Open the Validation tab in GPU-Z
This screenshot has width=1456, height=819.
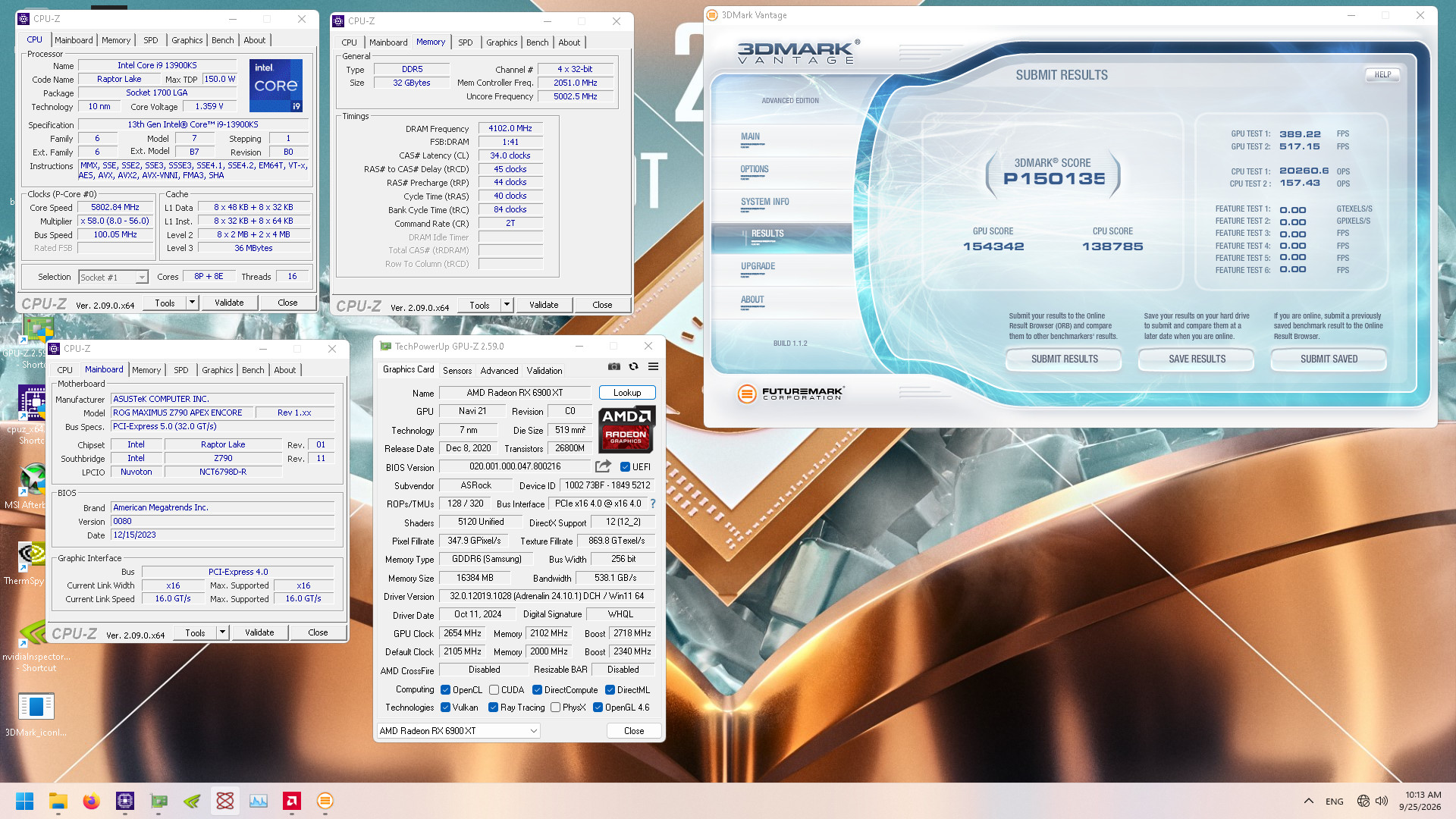point(544,371)
